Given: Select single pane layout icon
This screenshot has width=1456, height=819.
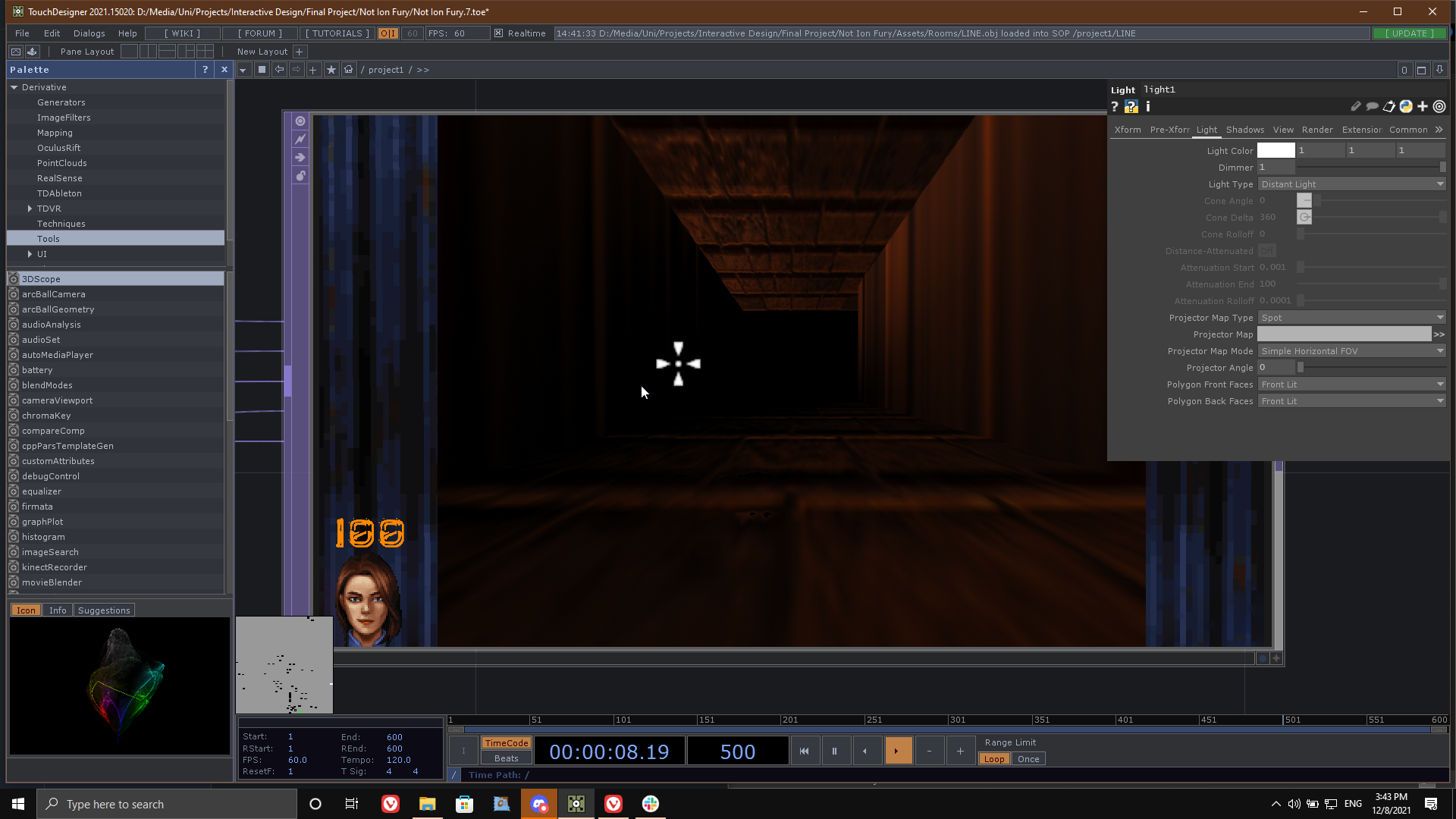Looking at the screenshot, I should pos(130,52).
